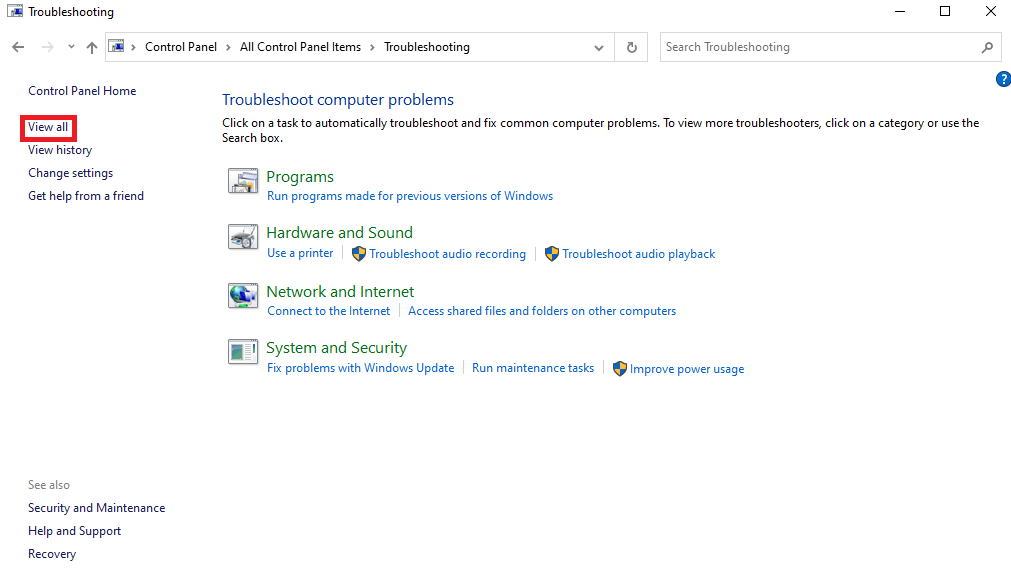Click the Troubleshoot computer problems heading
Viewport: 1011px width, 579px height.
pyautogui.click(x=338, y=100)
